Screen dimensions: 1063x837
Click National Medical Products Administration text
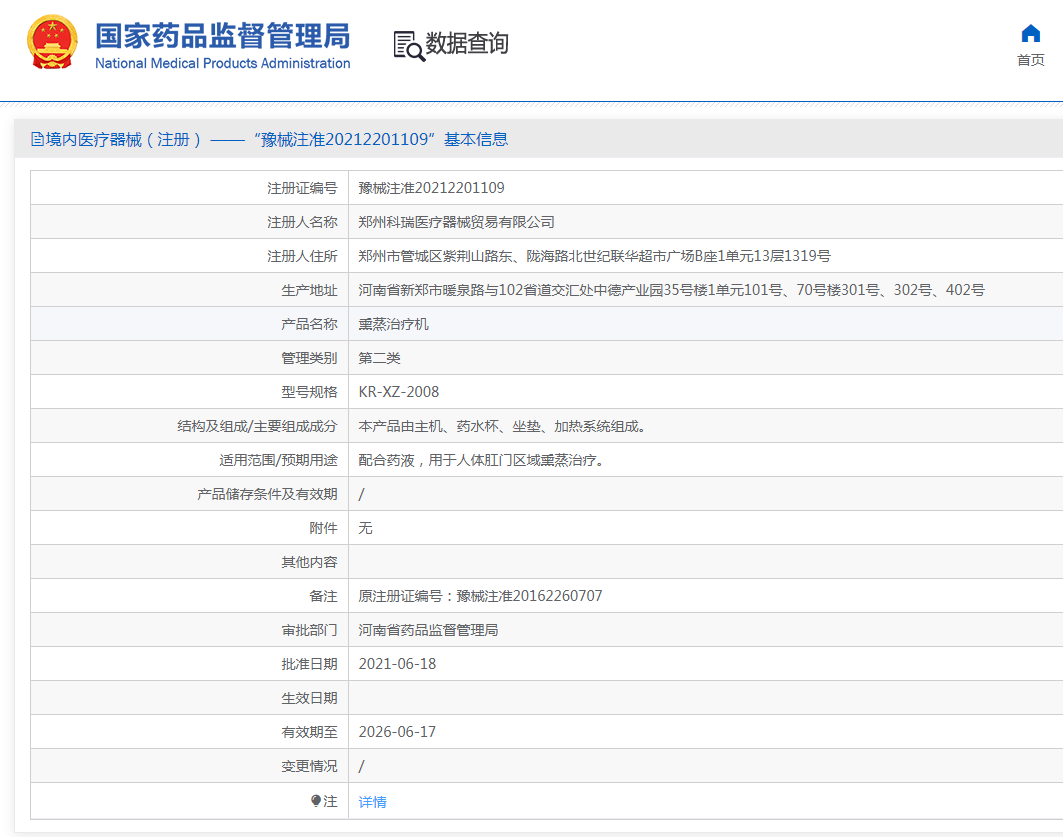pos(223,64)
